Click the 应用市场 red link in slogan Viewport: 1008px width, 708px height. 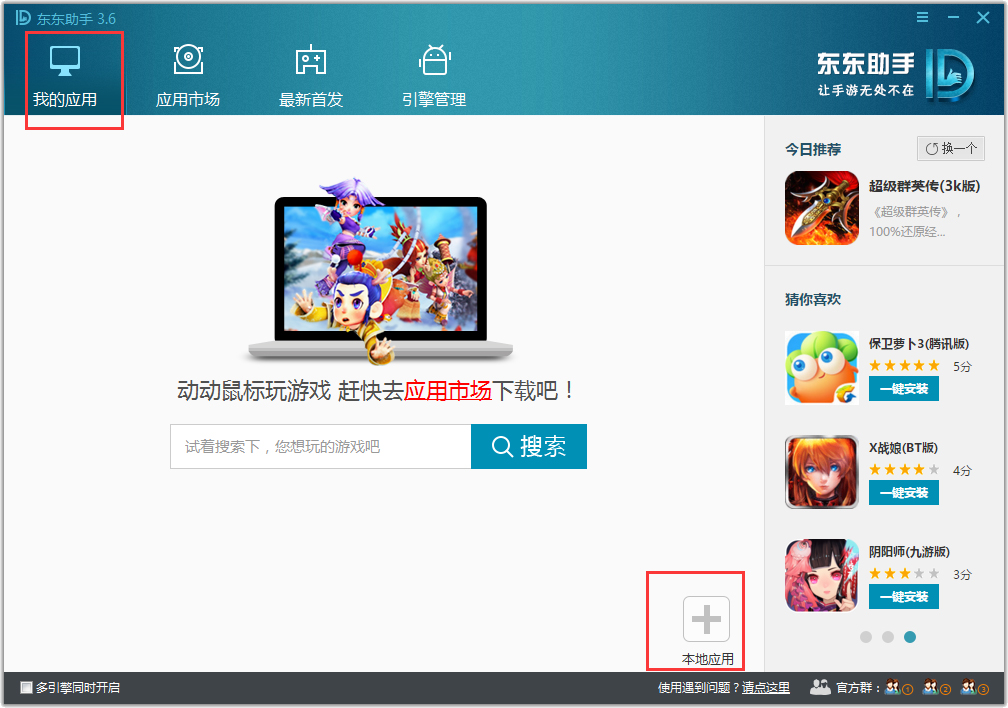click(x=447, y=390)
